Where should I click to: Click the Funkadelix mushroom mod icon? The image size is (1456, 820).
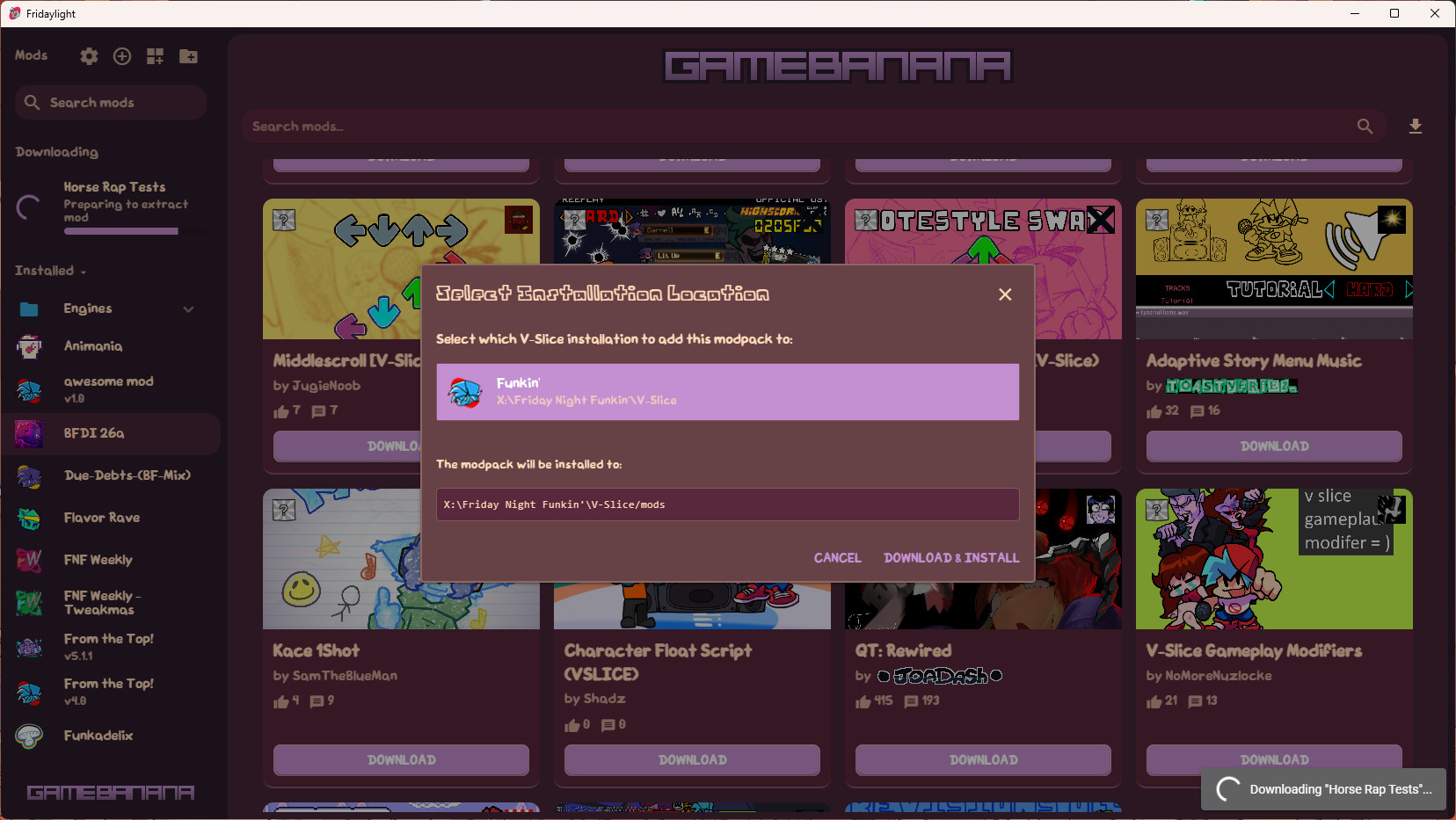[29, 736]
